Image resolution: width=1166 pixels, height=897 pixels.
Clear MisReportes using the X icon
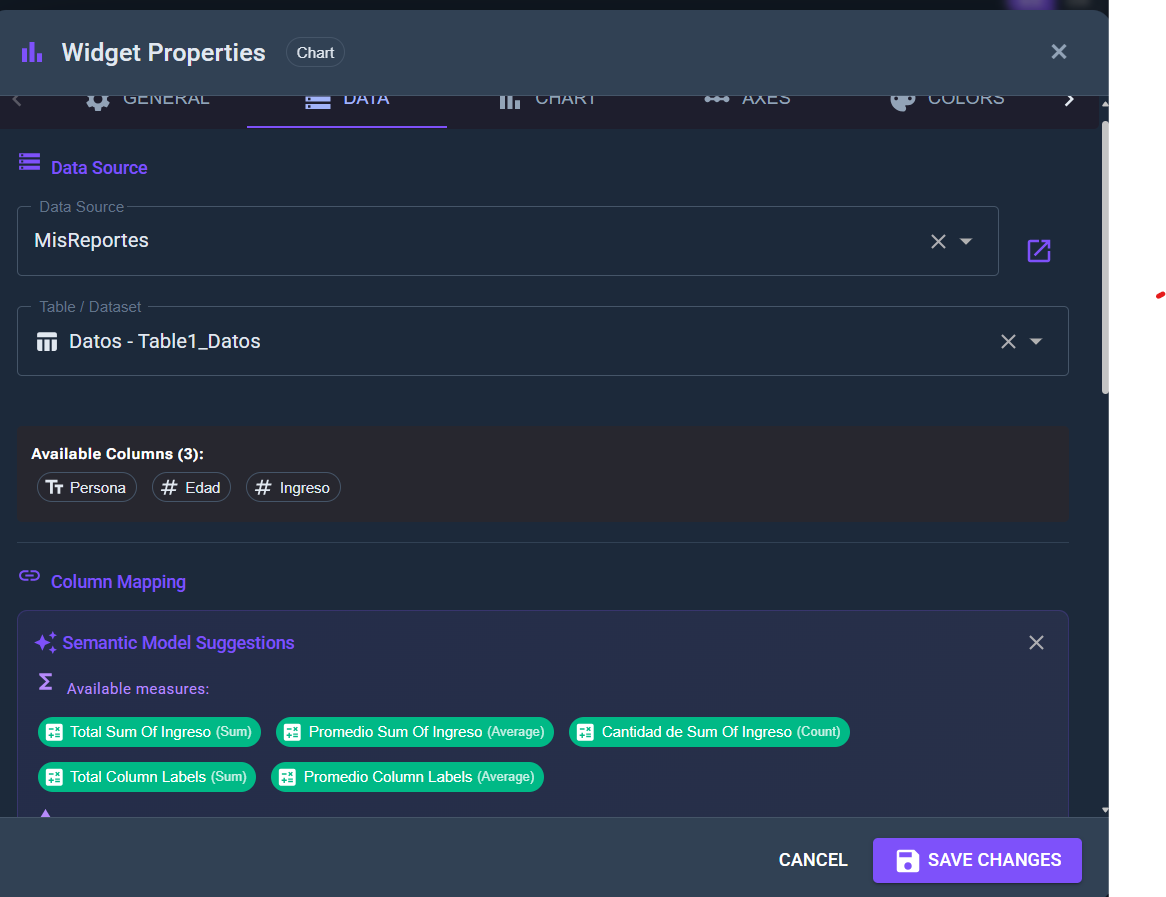(937, 241)
